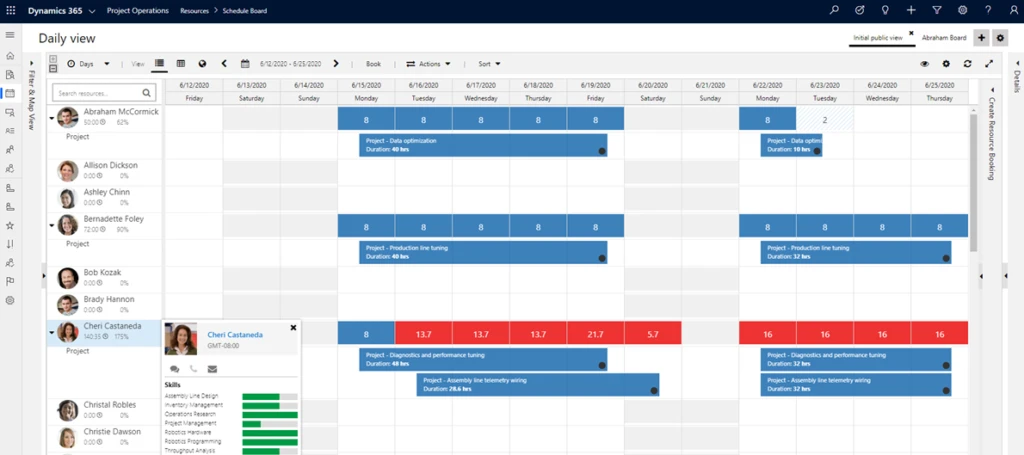This screenshot has width=1024, height=455.
Task: Click the quick create plus in header
Action: click(x=911, y=10)
